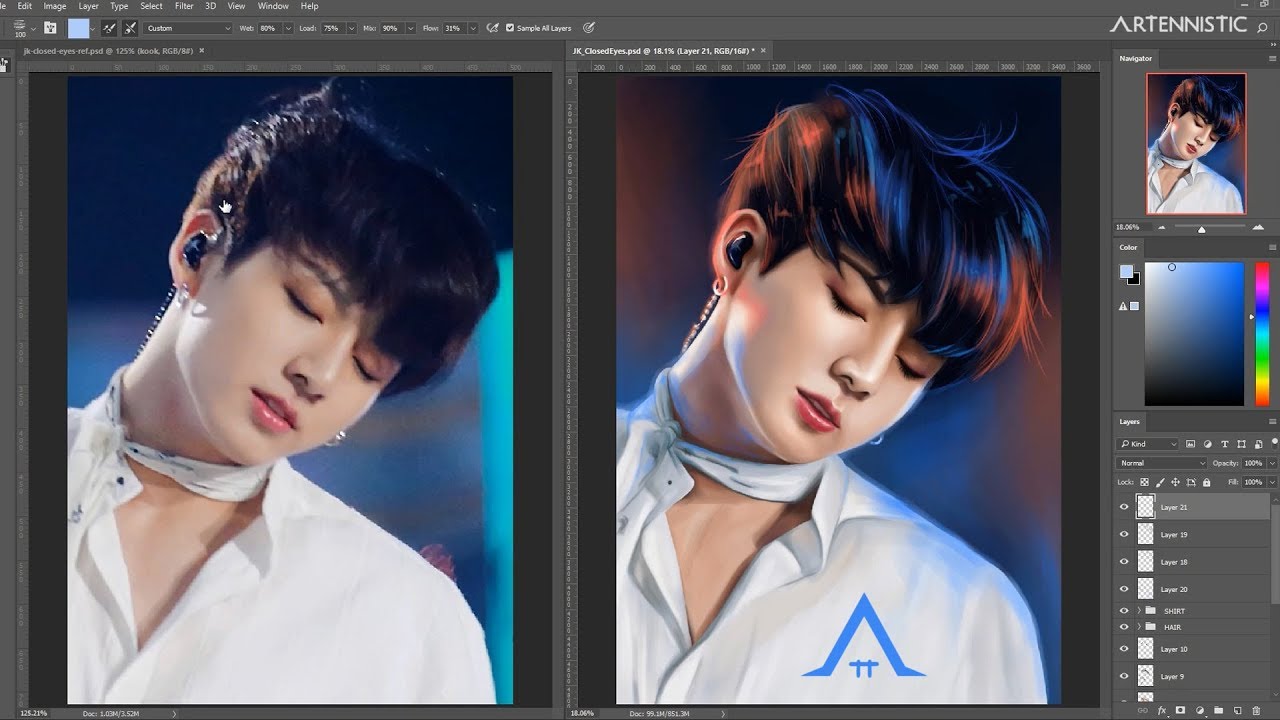Hide the SHIRT group eye icon
This screenshot has width=1280, height=720.
pyautogui.click(x=1124, y=610)
